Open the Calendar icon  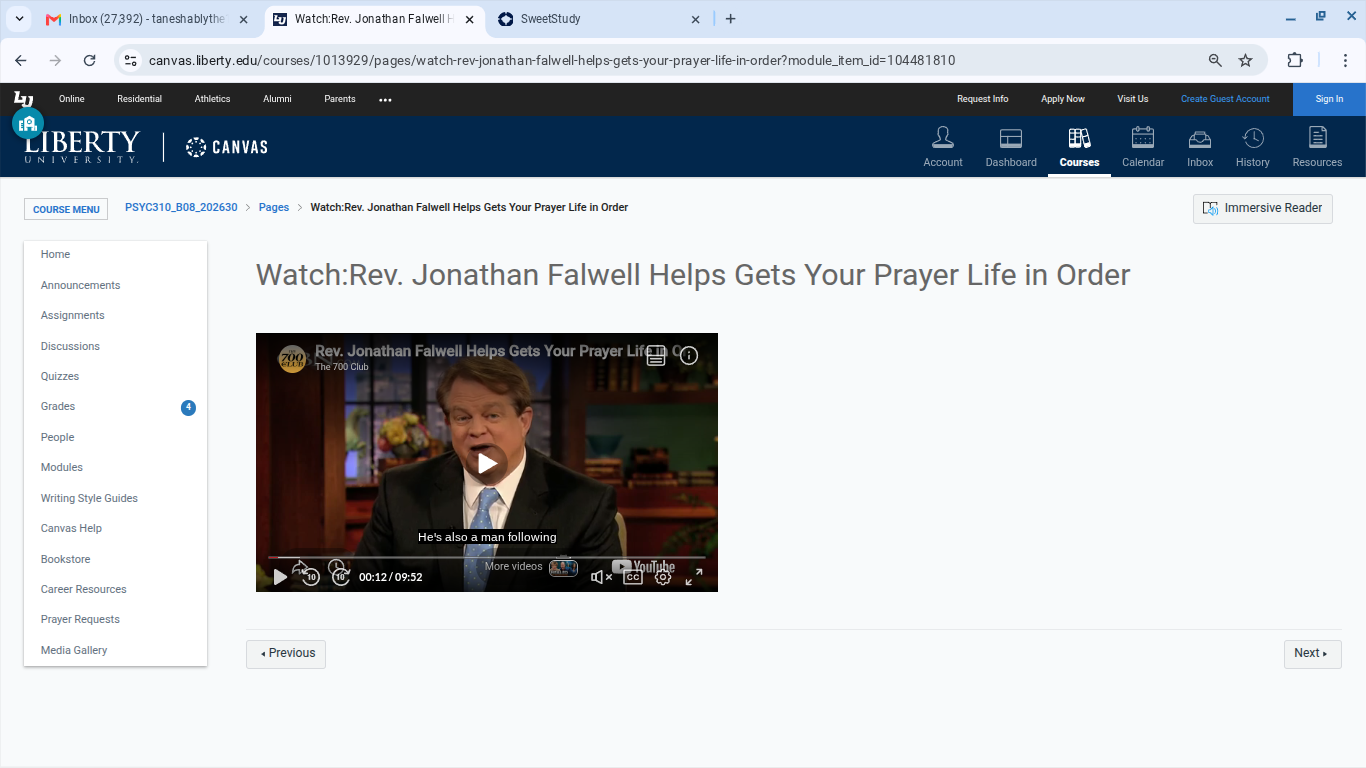click(x=1143, y=147)
